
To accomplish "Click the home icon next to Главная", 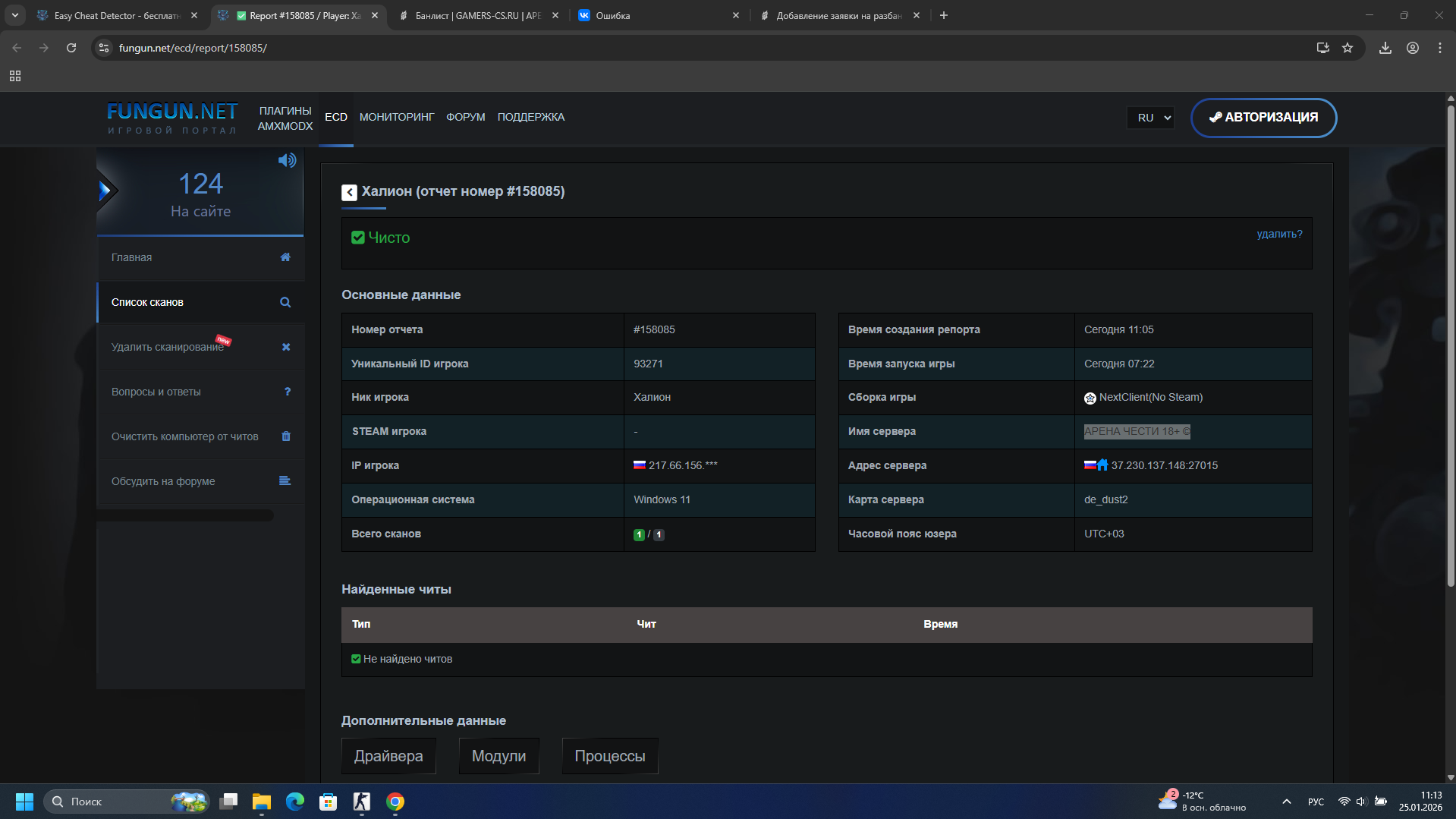I will coord(285,257).
